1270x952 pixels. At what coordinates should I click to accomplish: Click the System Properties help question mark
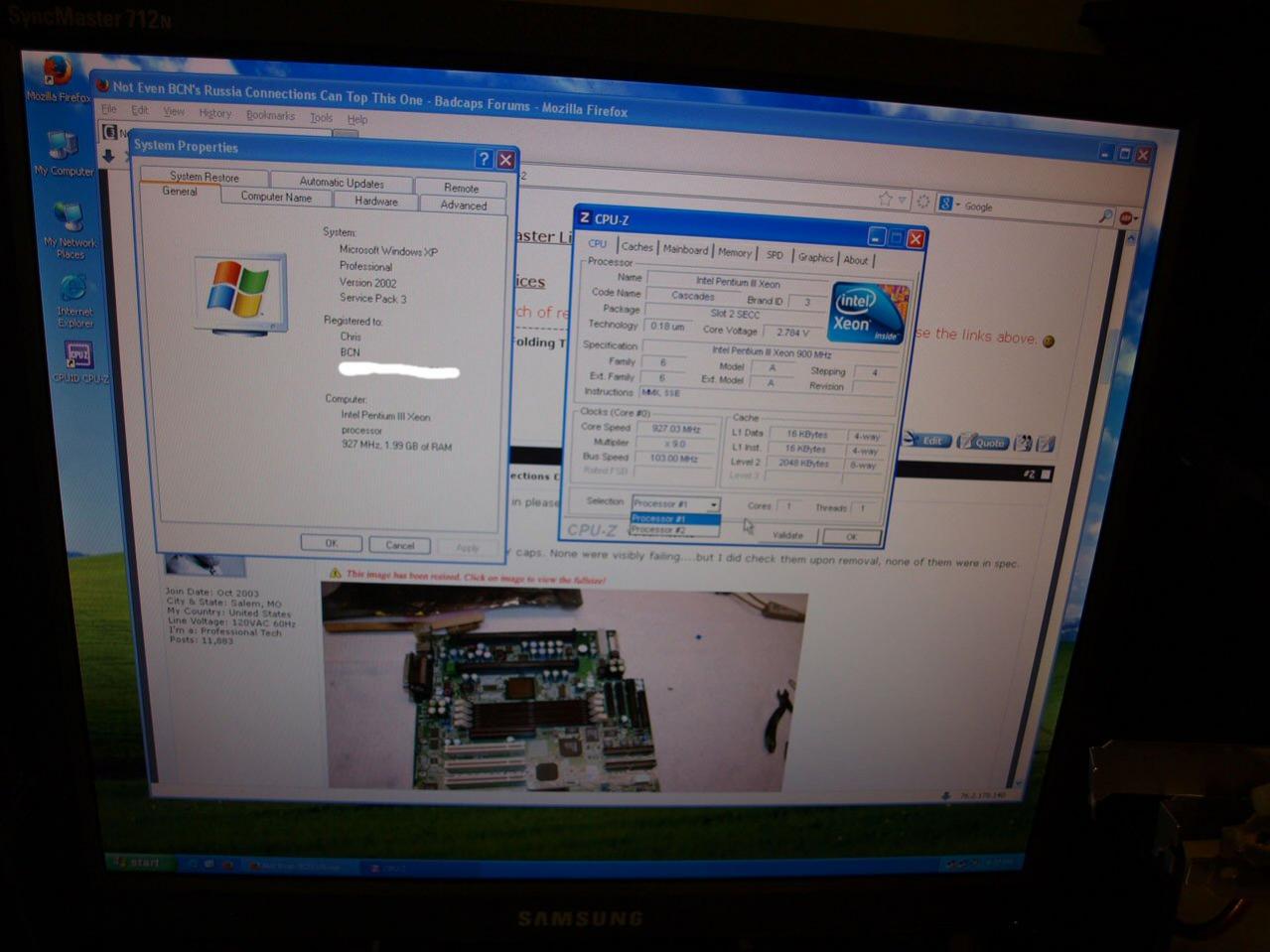coord(484,159)
